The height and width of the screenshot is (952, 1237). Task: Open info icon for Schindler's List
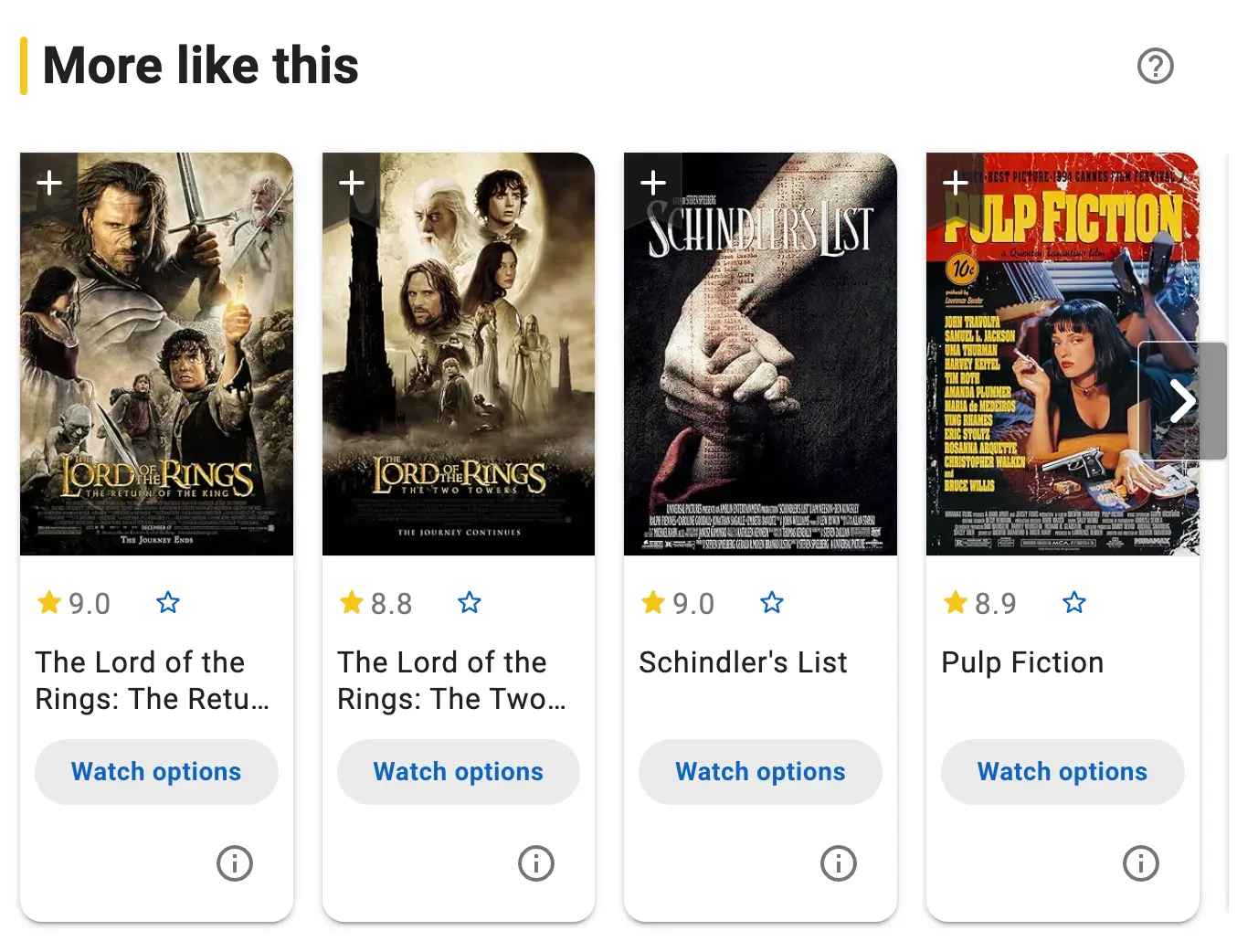coord(839,862)
